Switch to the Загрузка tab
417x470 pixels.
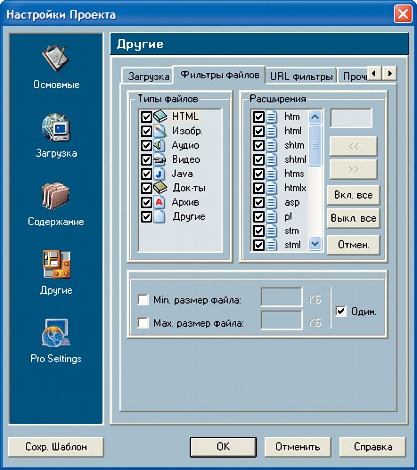(x=148, y=76)
